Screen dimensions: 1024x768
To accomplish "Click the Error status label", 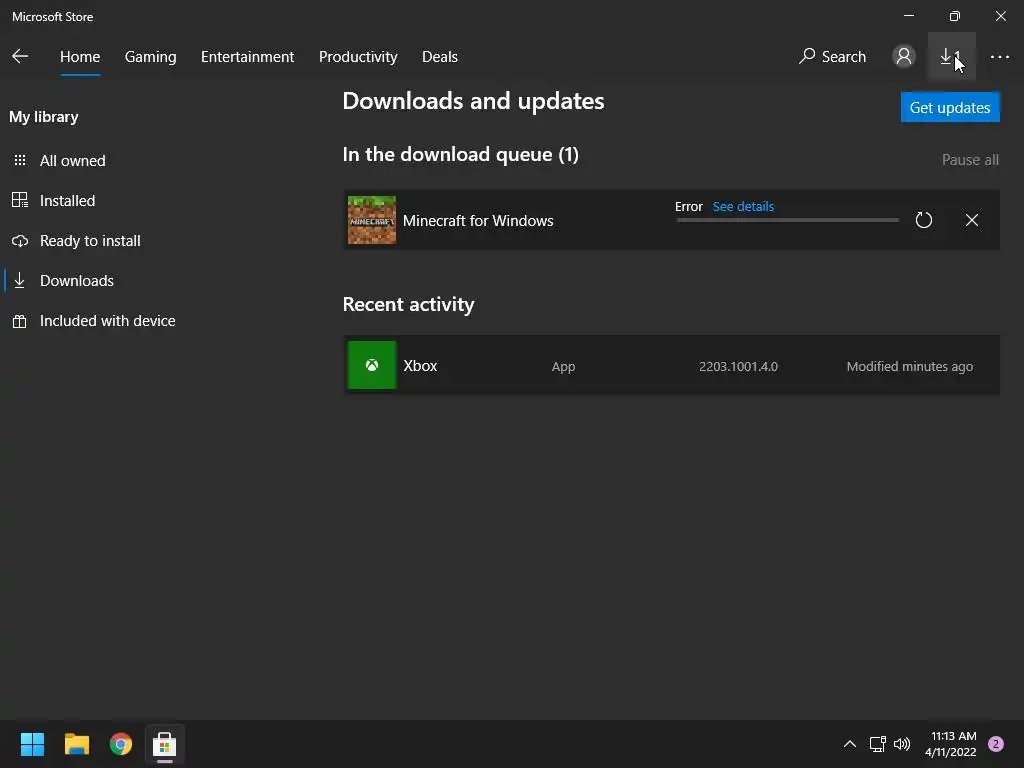I will tap(688, 206).
